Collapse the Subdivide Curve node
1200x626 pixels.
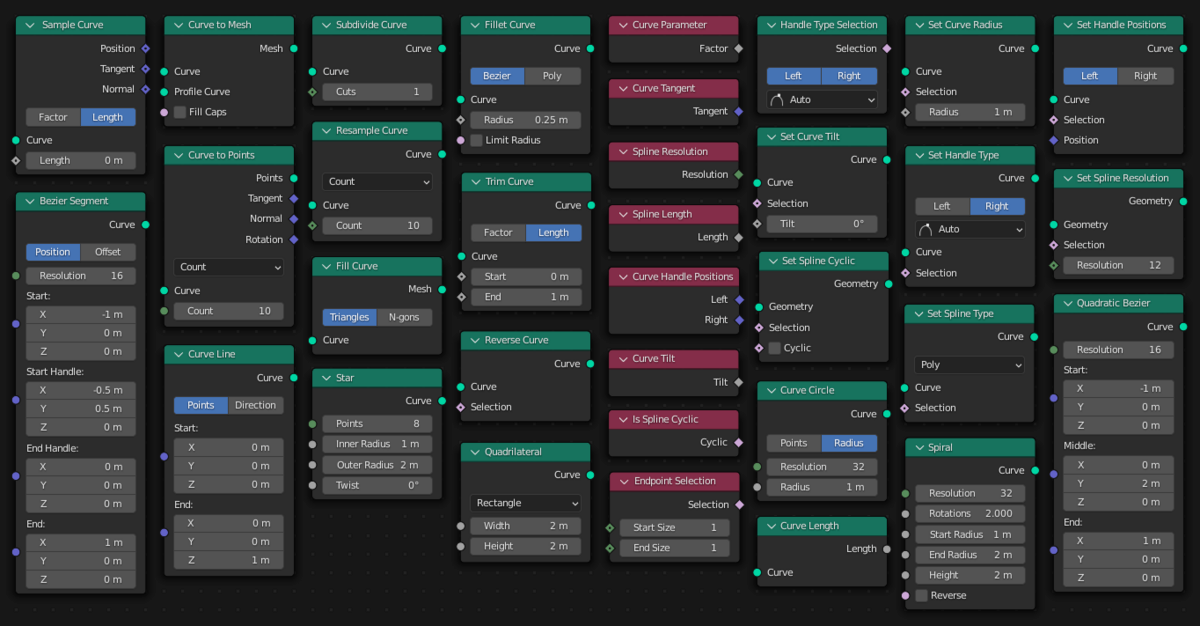click(325, 24)
